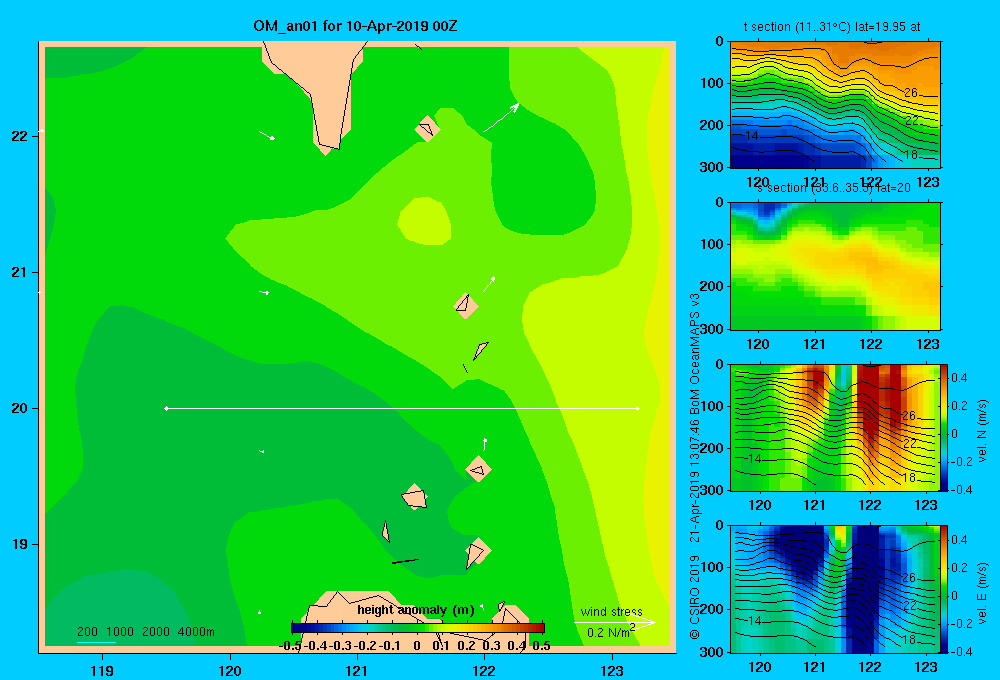Click the 't section' plot title

pyautogui.click(x=832, y=27)
